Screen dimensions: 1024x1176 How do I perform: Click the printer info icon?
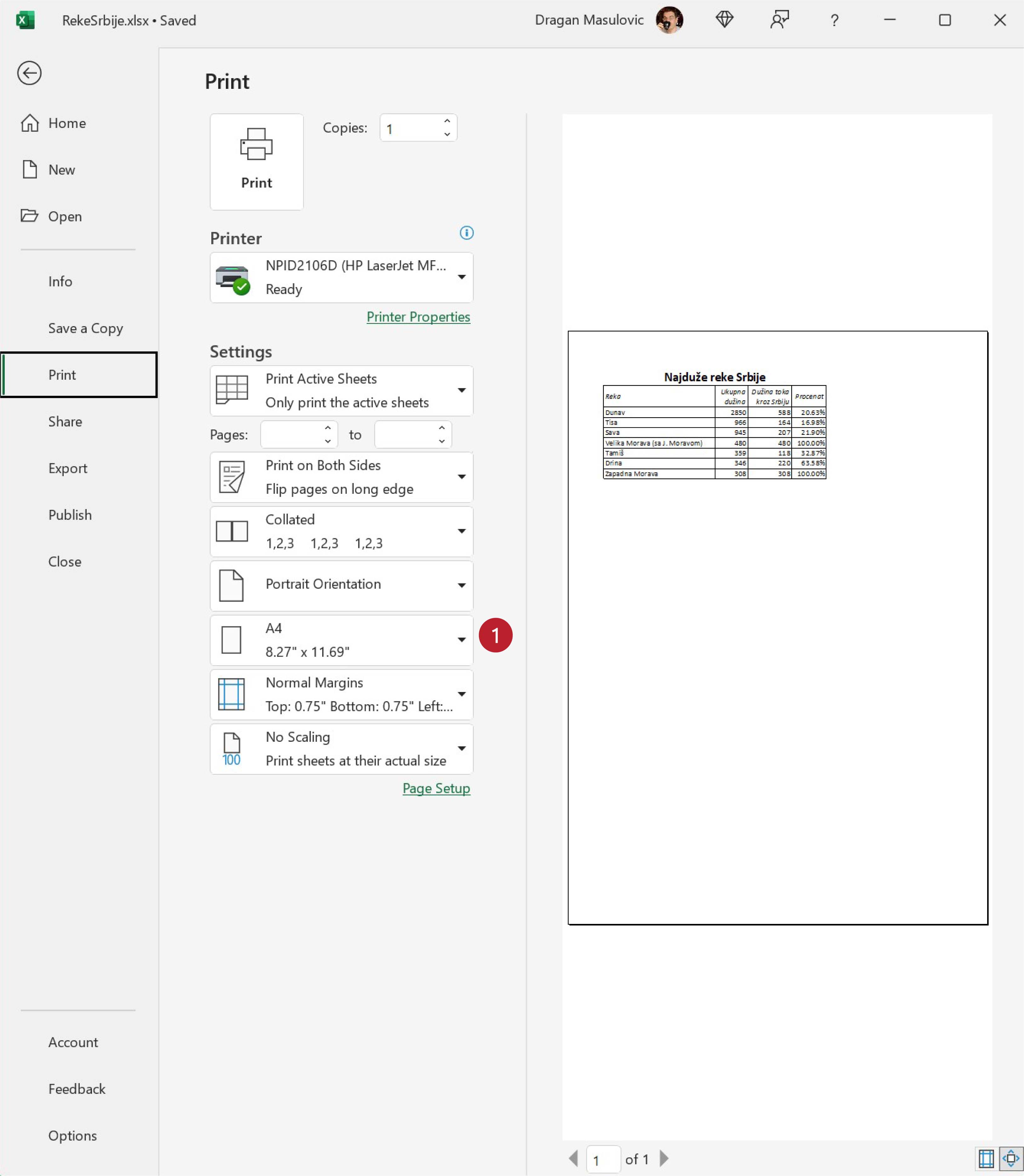[x=466, y=233]
